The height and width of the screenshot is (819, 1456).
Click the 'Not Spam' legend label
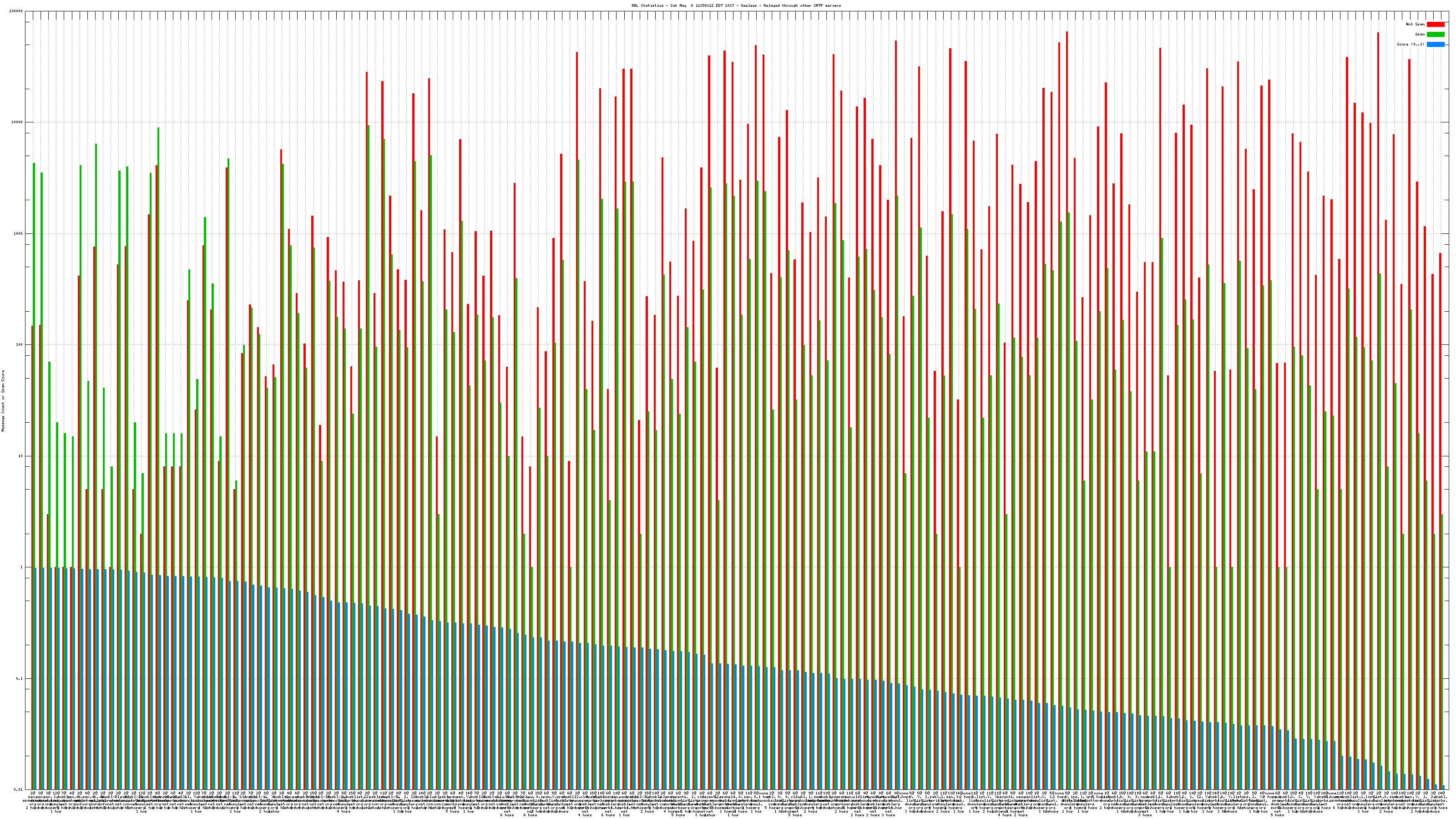(x=1416, y=24)
